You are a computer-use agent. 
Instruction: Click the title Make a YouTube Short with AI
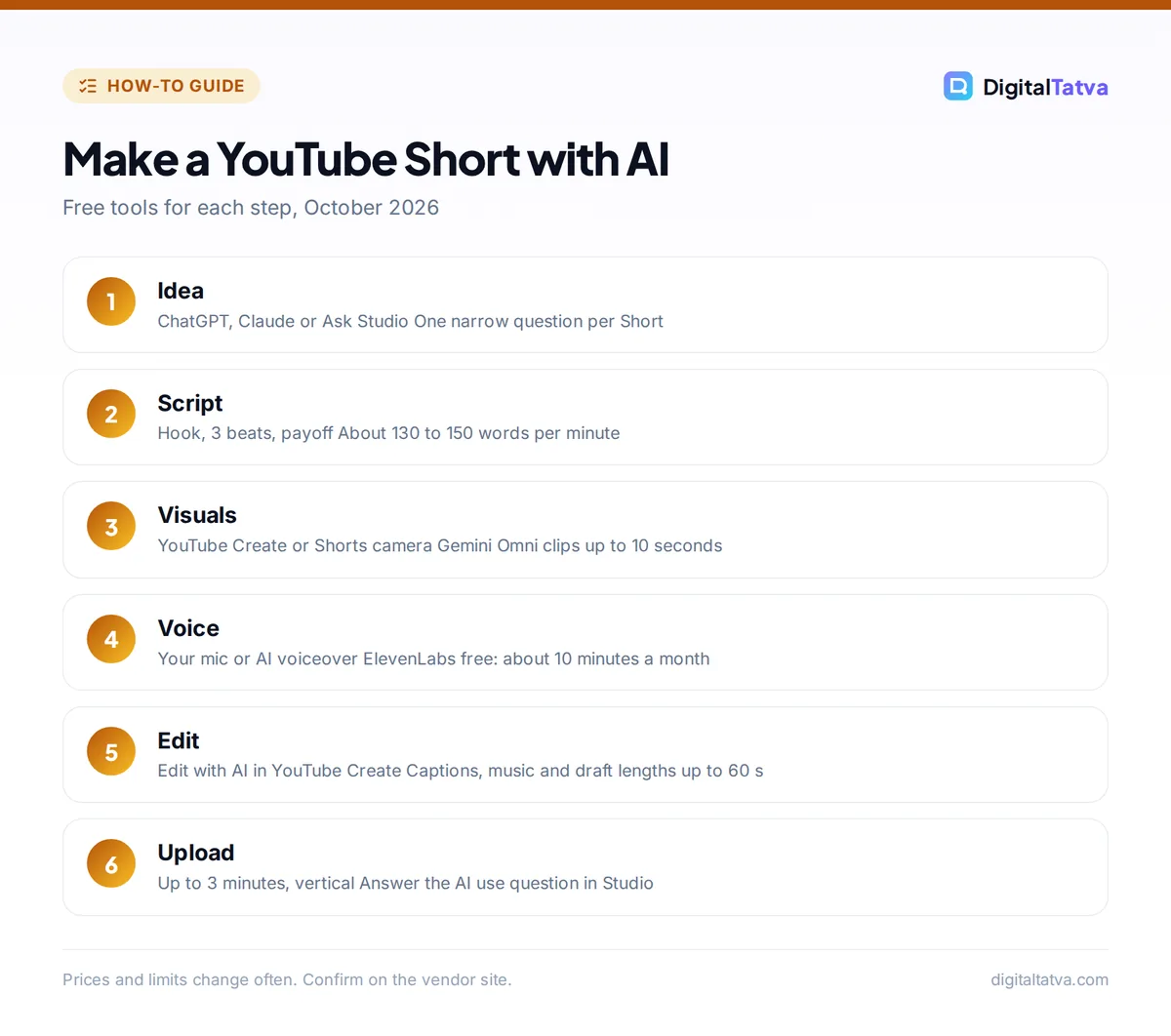[366, 159]
